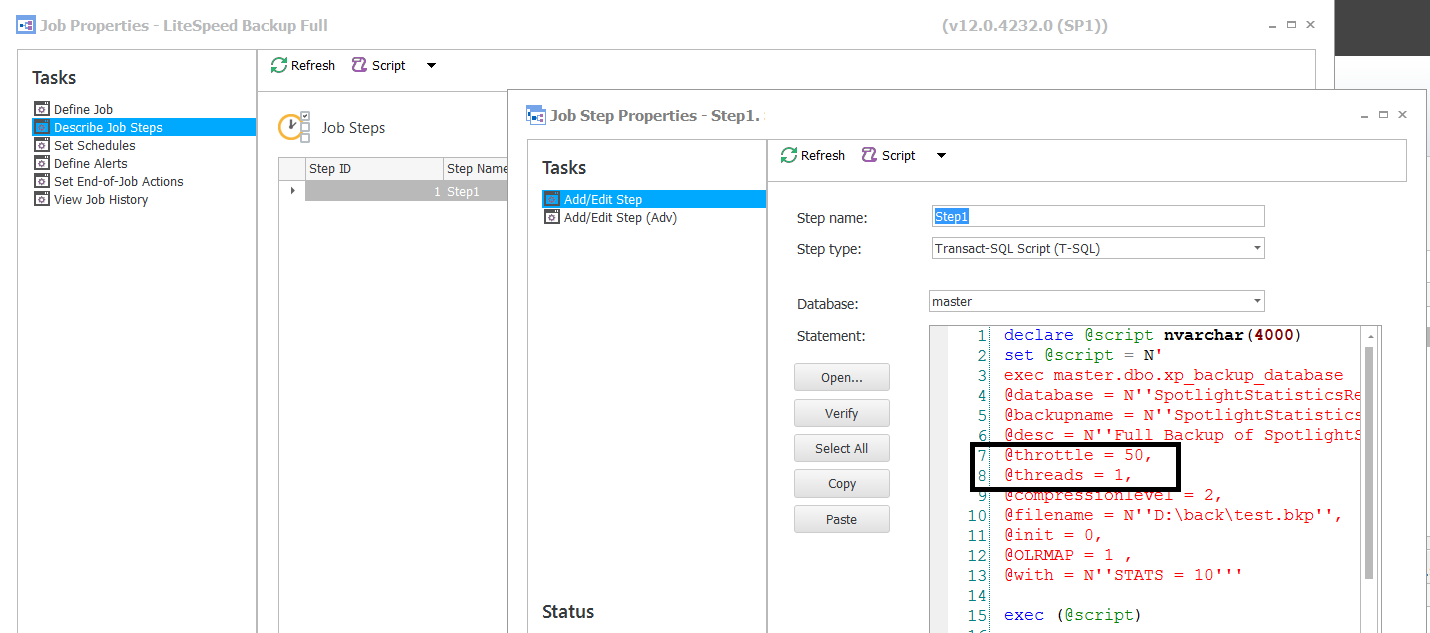1430x633 pixels.
Task: Expand Step type dropdown
Action: click(1256, 248)
